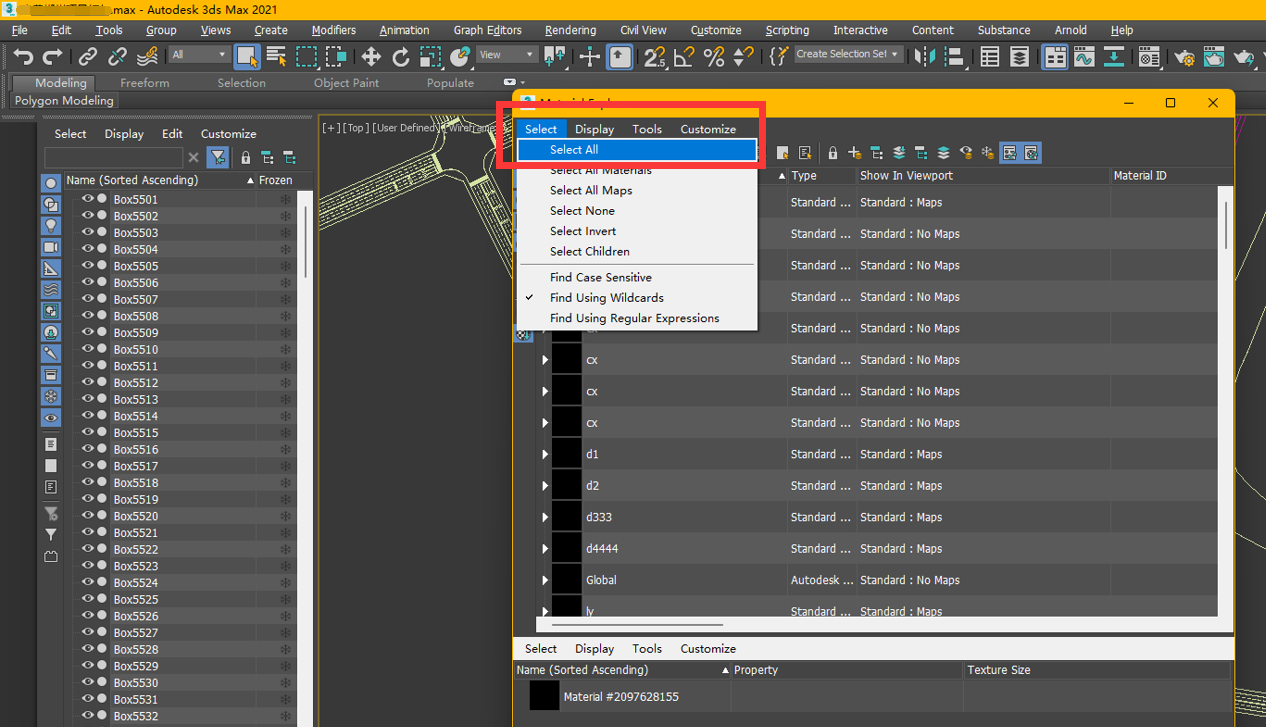1266x727 pixels.
Task: Expand the d2 material row
Action: (x=545, y=486)
